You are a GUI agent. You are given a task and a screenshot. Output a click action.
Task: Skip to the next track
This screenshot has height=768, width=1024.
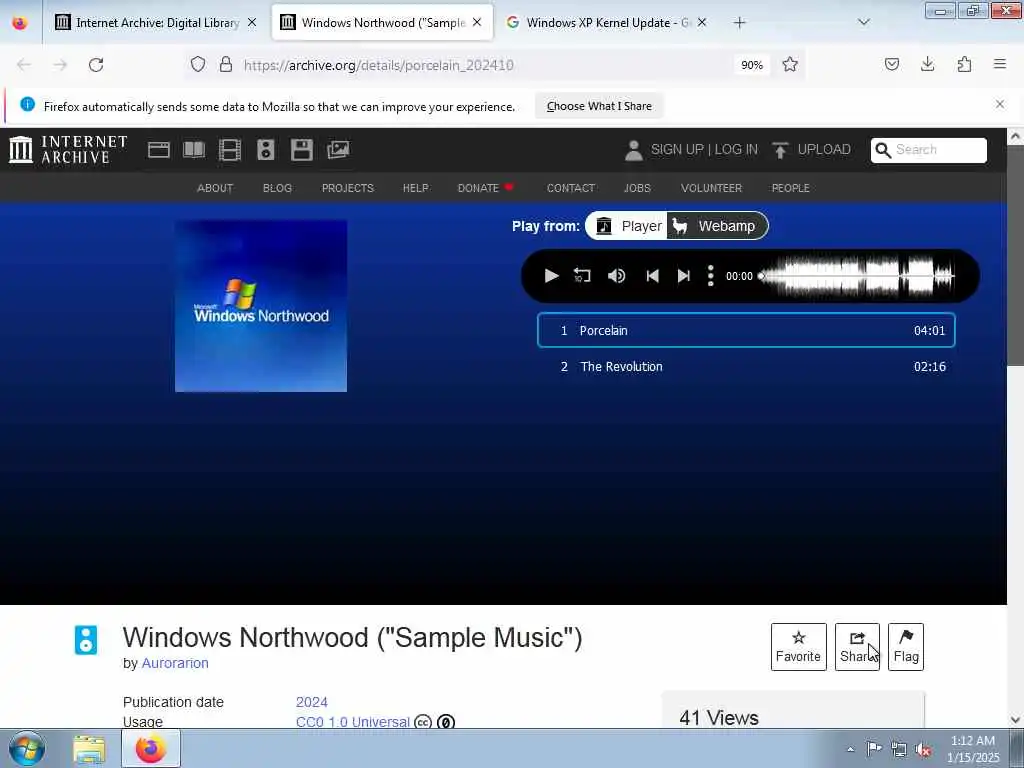pyautogui.click(x=684, y=276)
